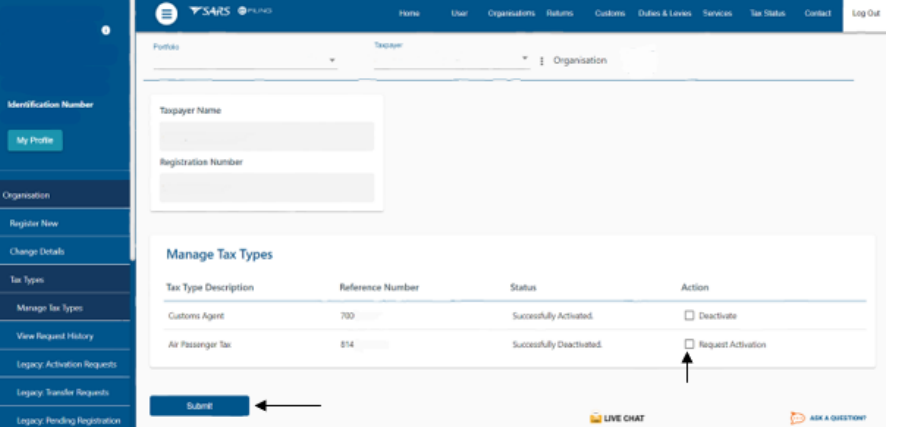Screen dimensions: 901x437
Task: Click the Registration Number field
Action: [267, 187]
